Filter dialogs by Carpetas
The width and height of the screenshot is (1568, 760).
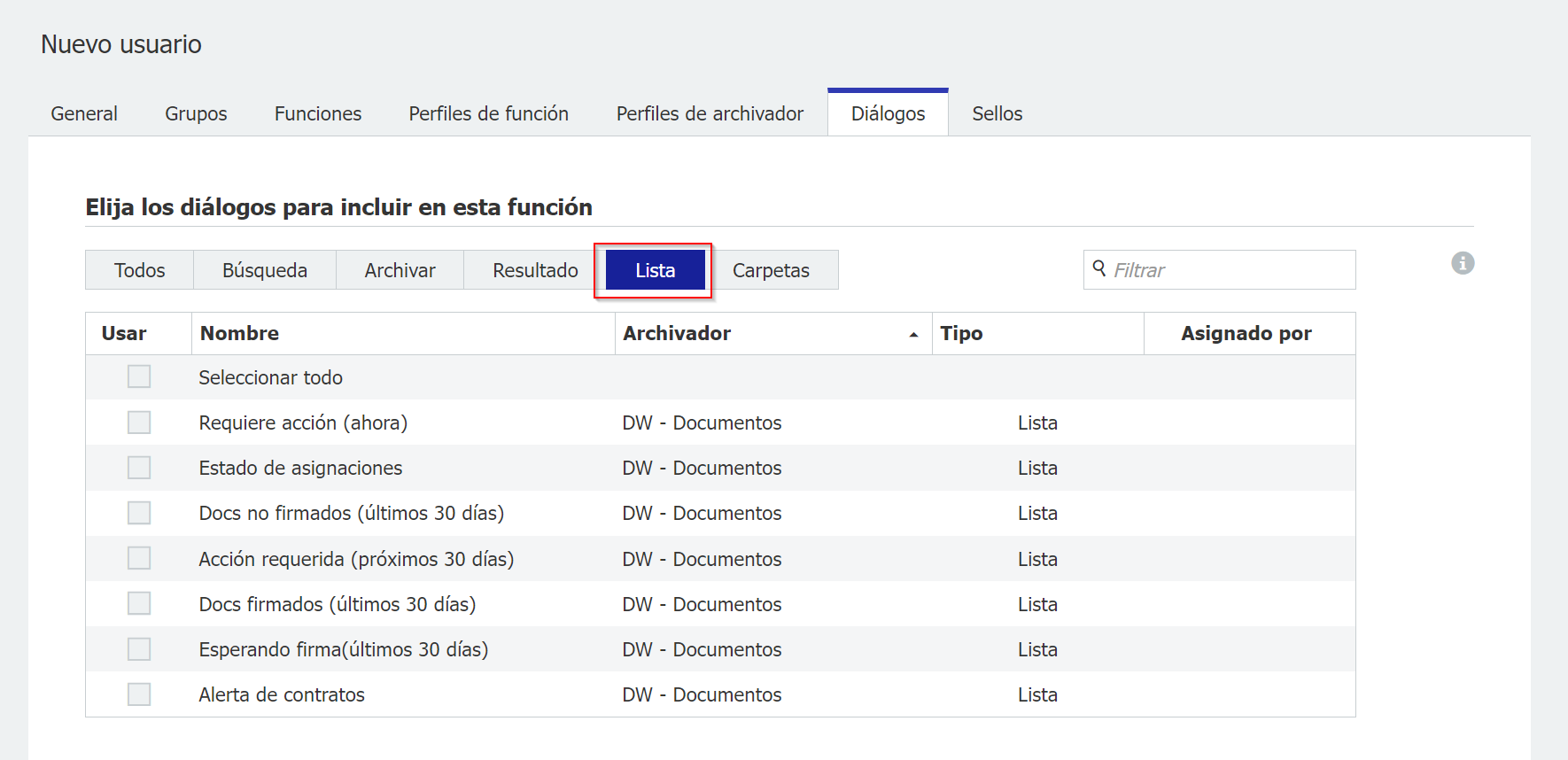772,270
